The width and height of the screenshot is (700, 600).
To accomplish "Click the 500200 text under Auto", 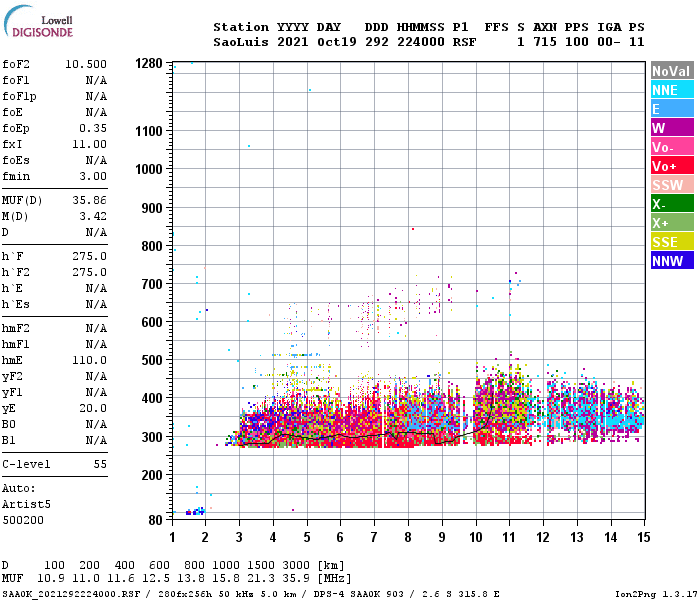I will click(x=23, y=521).
